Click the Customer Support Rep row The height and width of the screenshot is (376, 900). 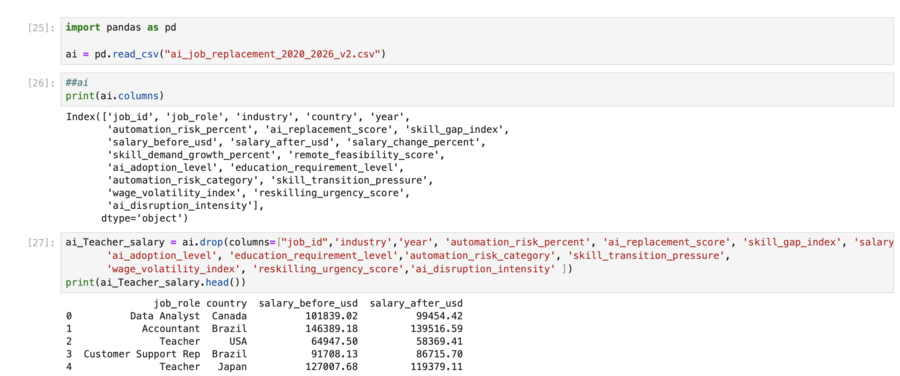[x=264, y=354]
